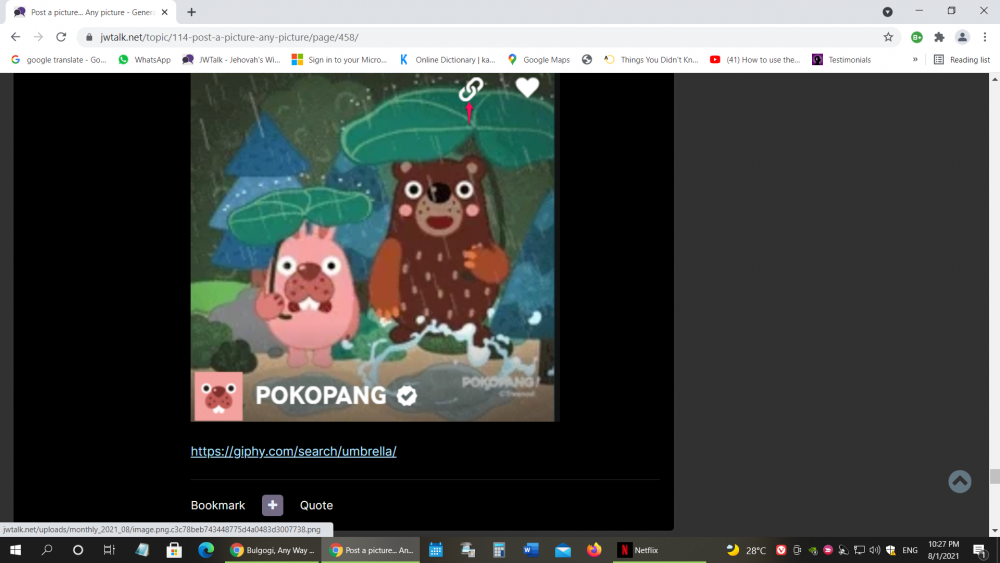Viewport: 1000px width, 563px height.
Task: Click the plus button beside Bookmark
Action: [273, 505]
